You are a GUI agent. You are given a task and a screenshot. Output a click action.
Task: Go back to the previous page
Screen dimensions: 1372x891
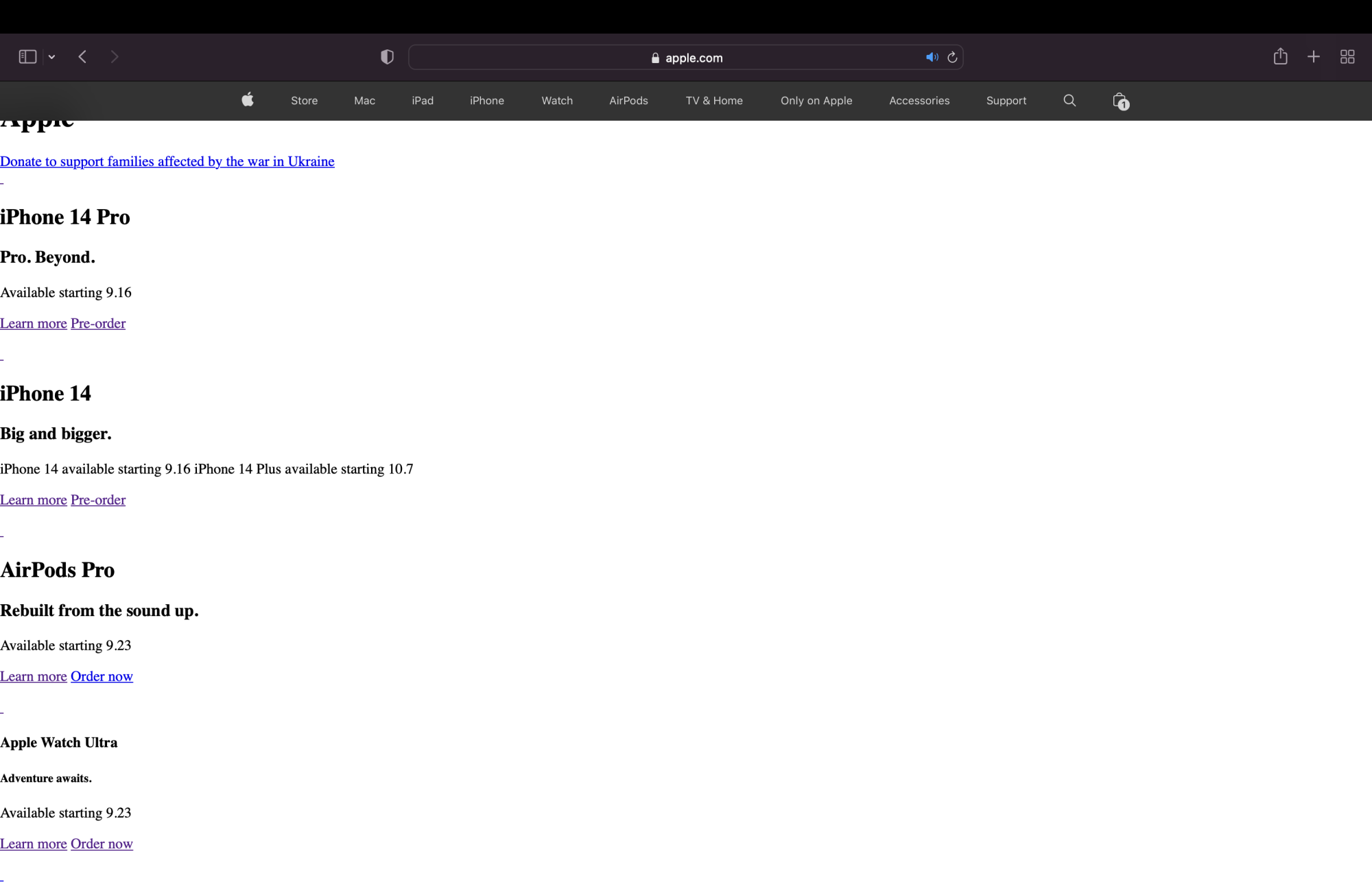(82, 57)
